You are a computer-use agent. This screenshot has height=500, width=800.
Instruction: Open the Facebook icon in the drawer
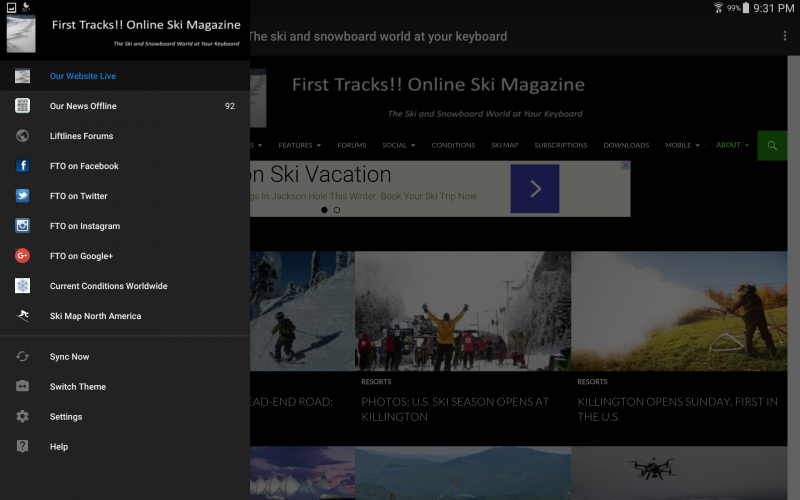pyautogui.click(x=22, y=166)
